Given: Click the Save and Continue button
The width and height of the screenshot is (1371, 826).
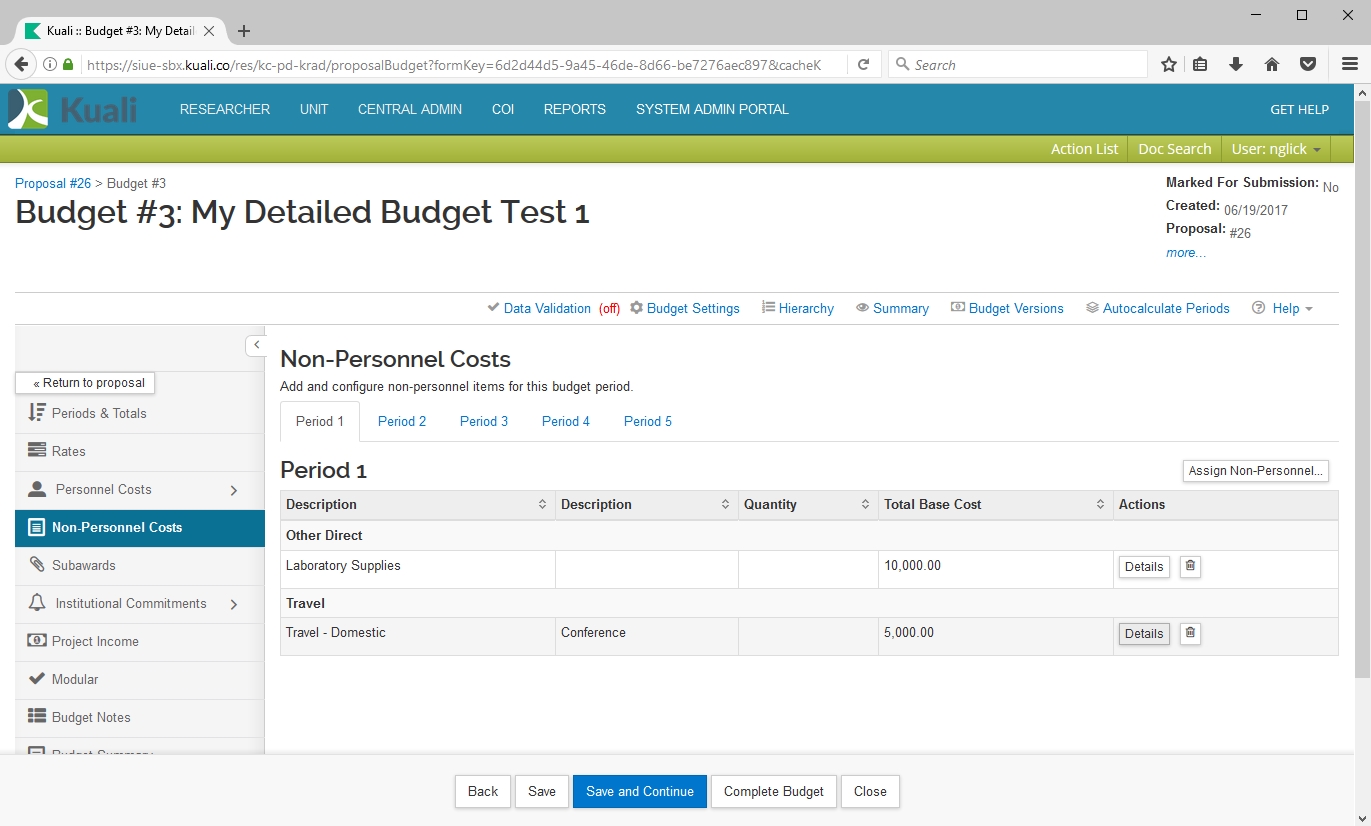Looking at the screenshot, I should click(640, 791).
